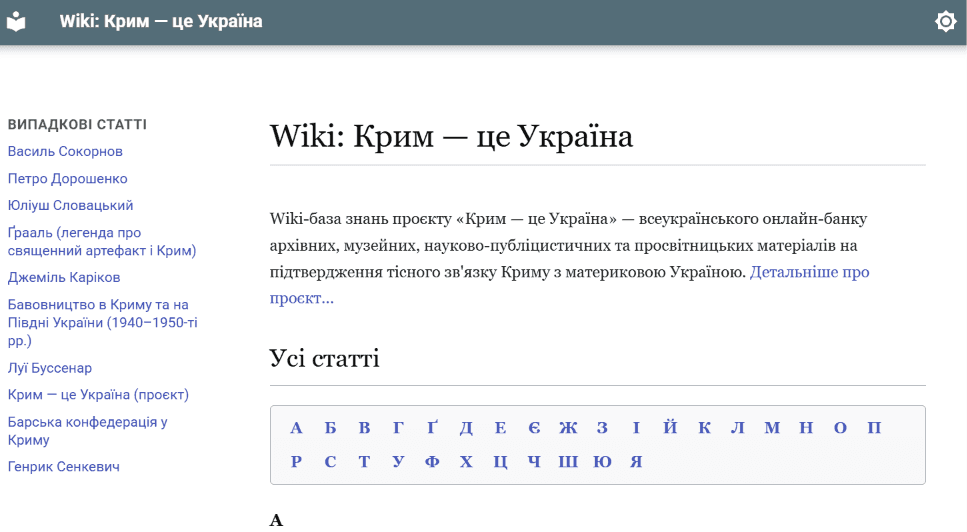Click the main page title heading
The image size is (967, 532).
(x=451, y=136)
